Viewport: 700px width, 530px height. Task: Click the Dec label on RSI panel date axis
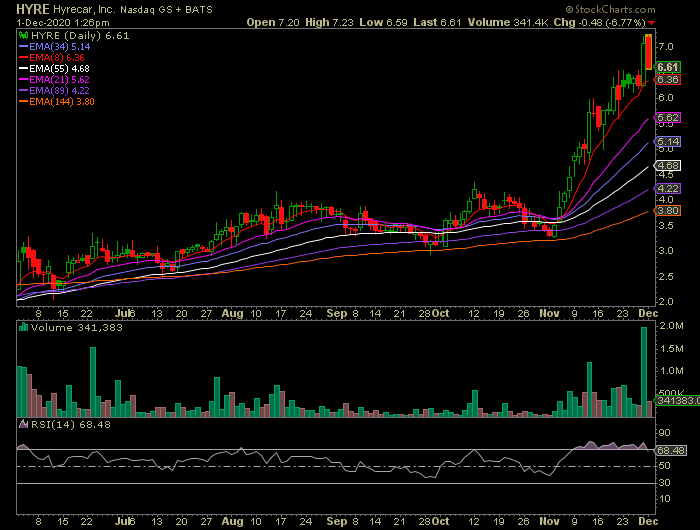pyautogui.click(x=648, y=521)
